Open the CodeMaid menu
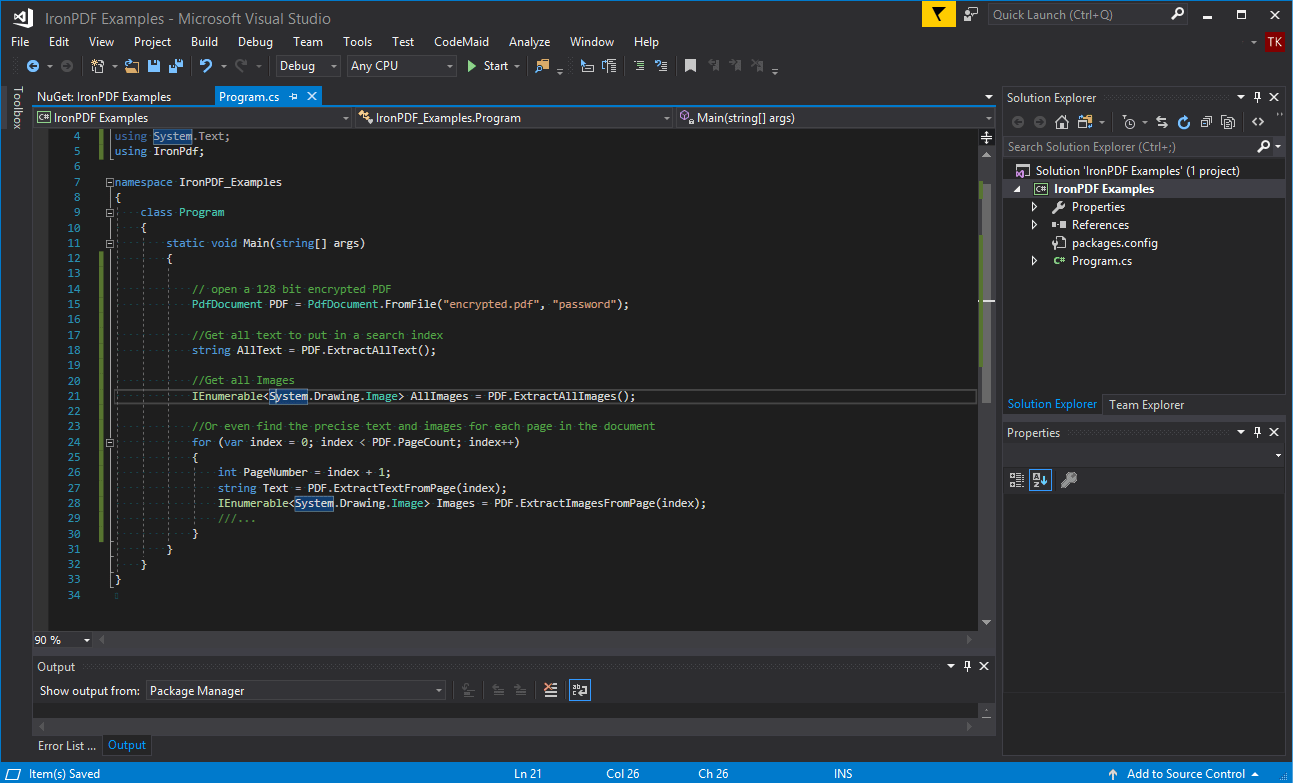Screen dimensions: 1293x783 point(461,42)
